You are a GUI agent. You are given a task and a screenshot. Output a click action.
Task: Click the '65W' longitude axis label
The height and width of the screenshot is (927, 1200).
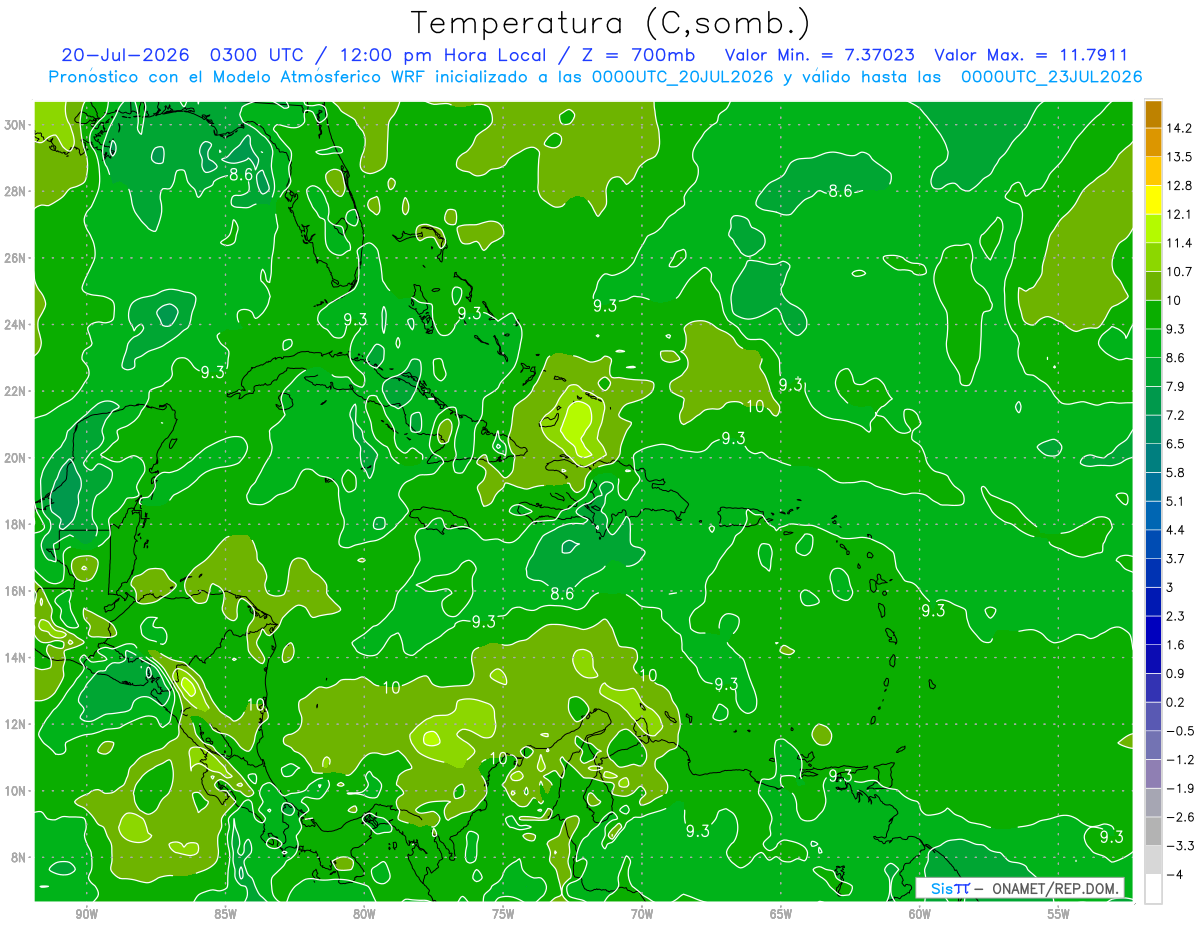tap(781, 914)
